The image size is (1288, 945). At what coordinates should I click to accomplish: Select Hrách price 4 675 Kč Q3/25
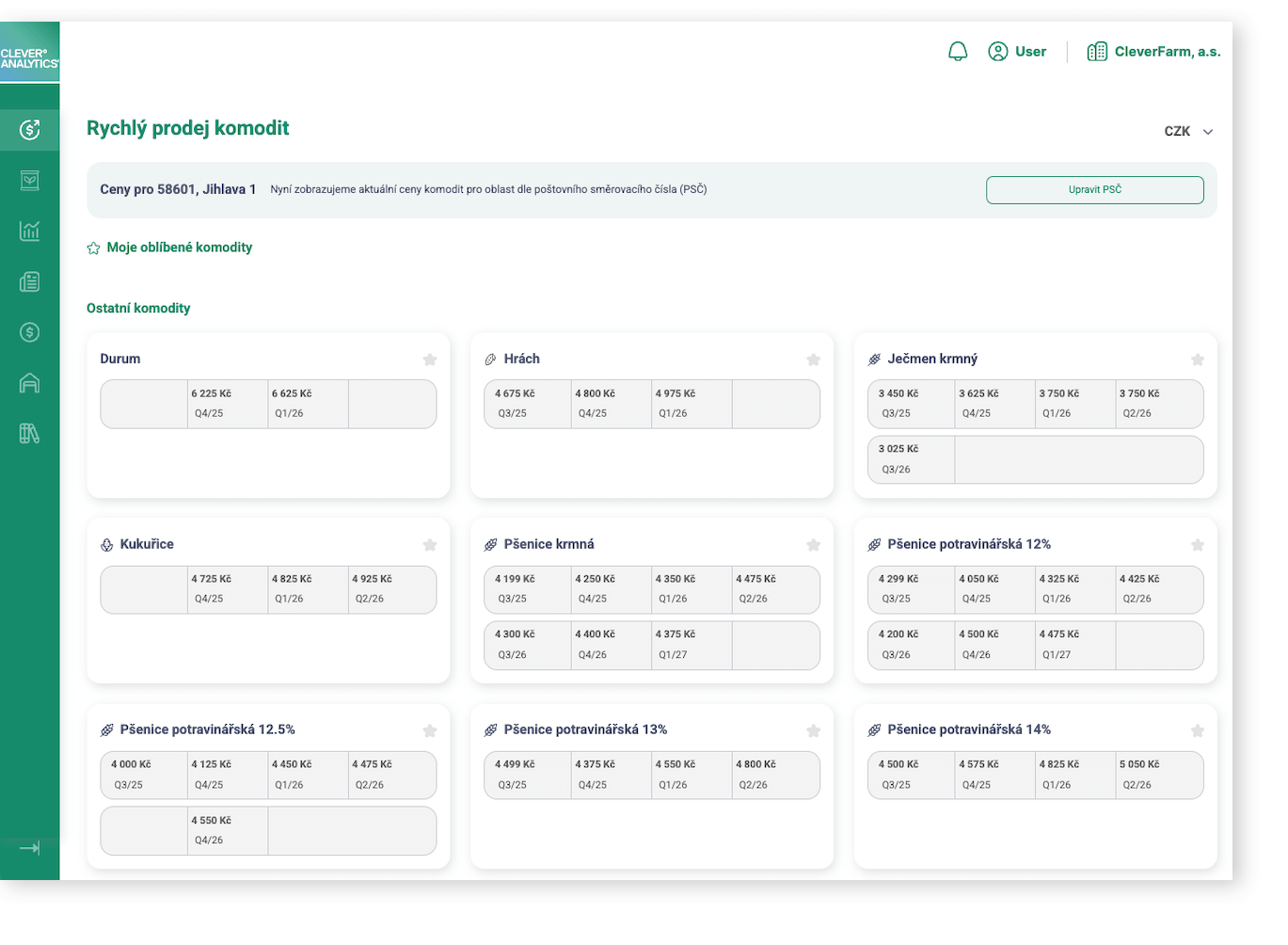(x=528, y=404)
